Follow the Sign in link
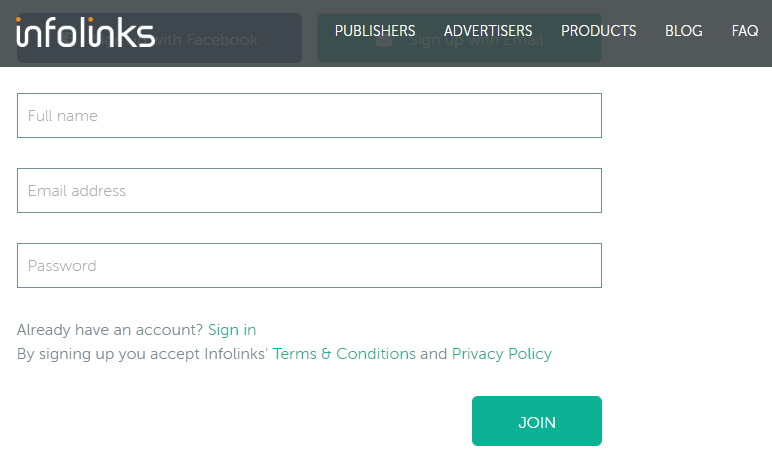Screen dimensions: 772x459 pos(232,330)
